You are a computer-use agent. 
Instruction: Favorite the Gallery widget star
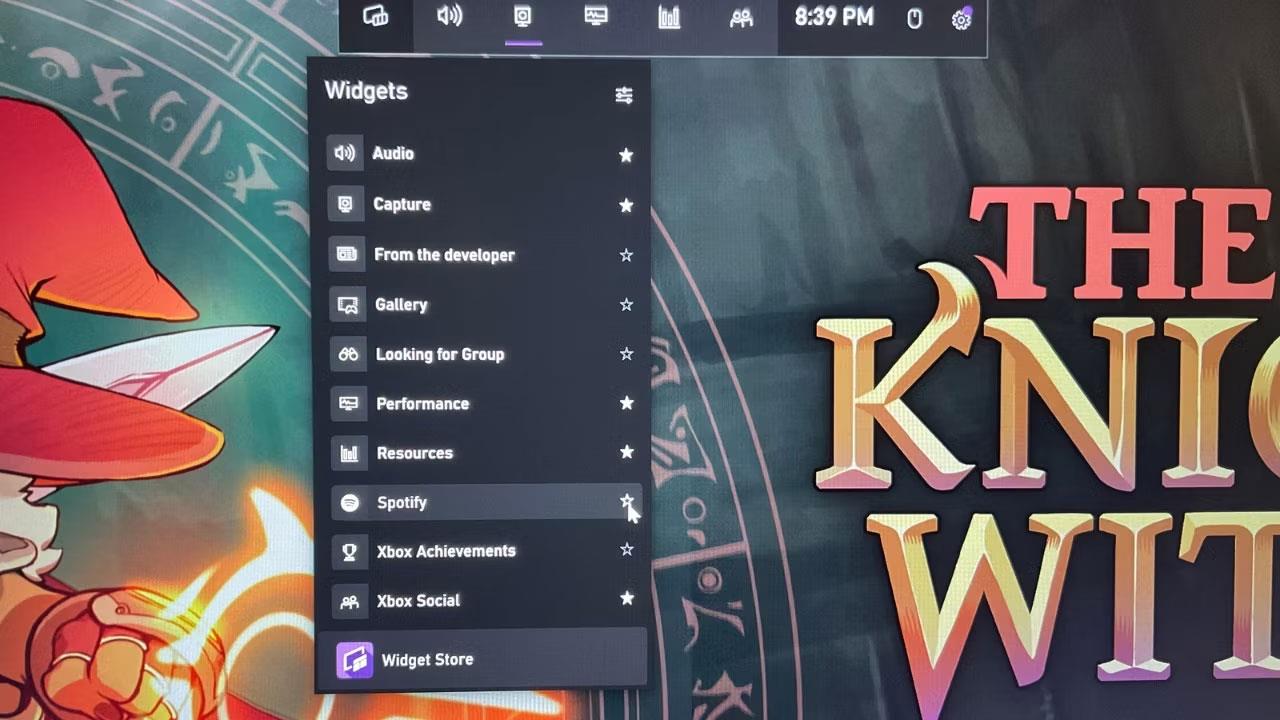[626, 304]
